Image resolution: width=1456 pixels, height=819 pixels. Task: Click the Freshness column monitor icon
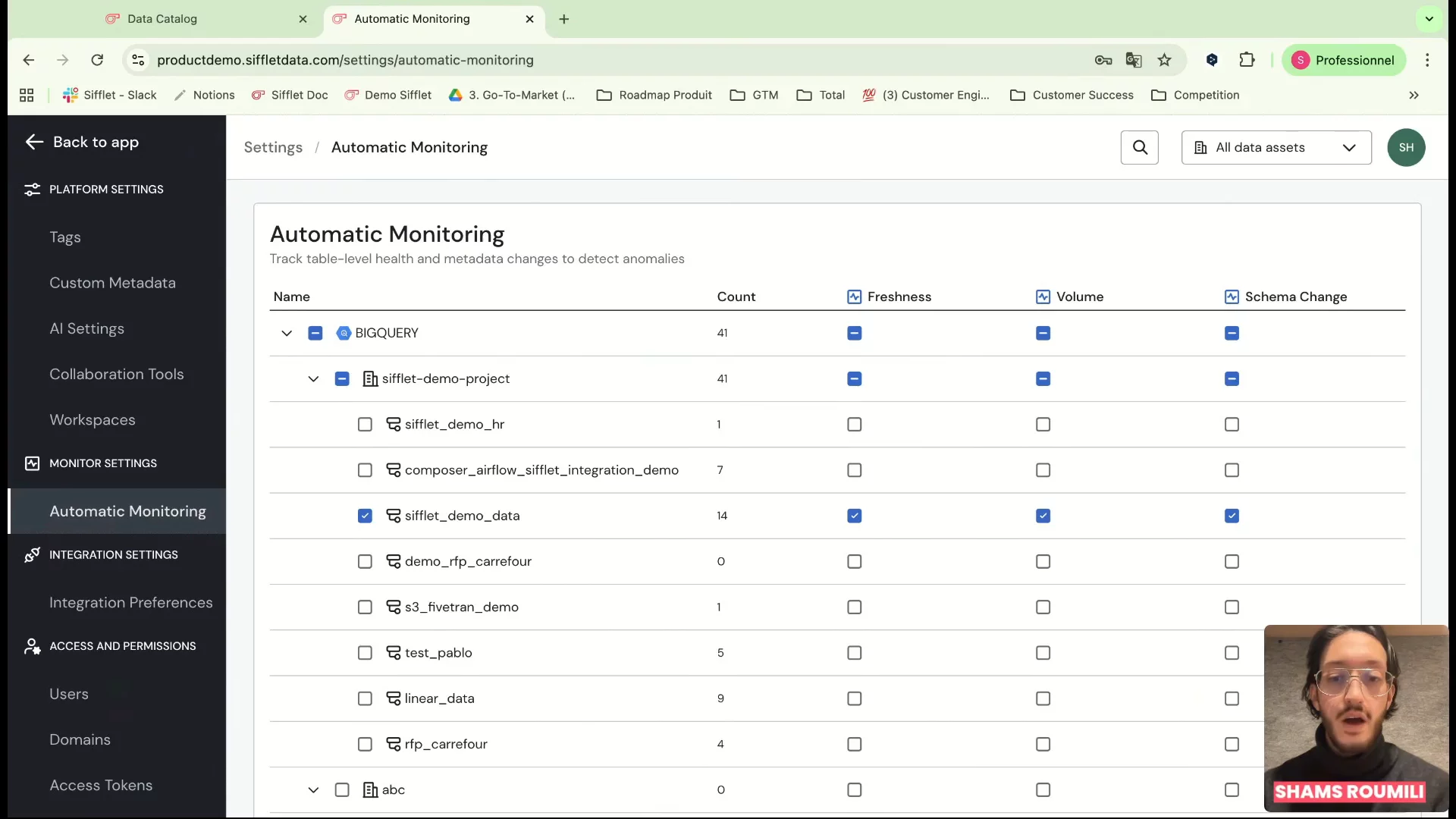tap(854, 297)
